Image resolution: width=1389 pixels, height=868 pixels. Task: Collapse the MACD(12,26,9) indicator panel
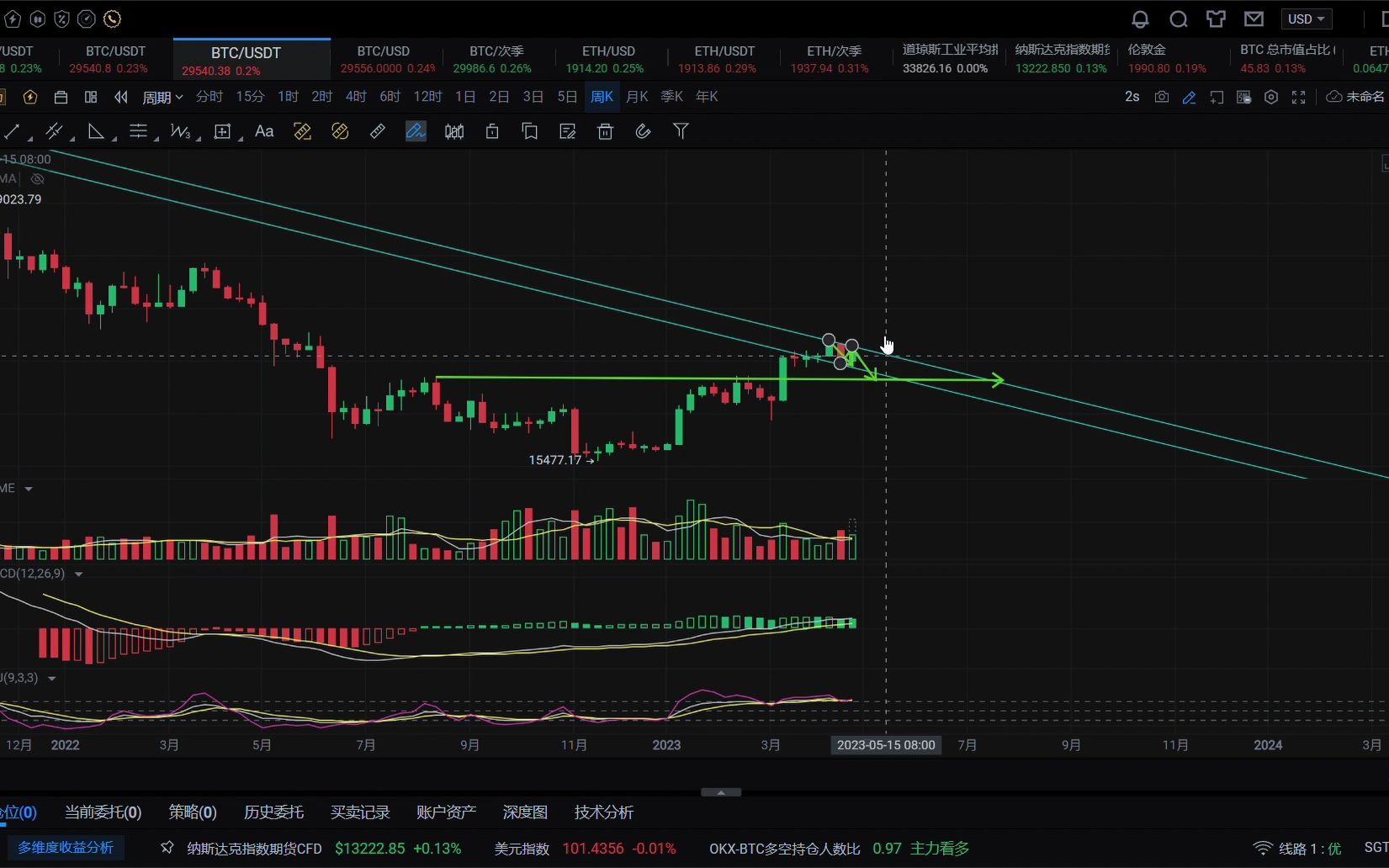[79, 574]
